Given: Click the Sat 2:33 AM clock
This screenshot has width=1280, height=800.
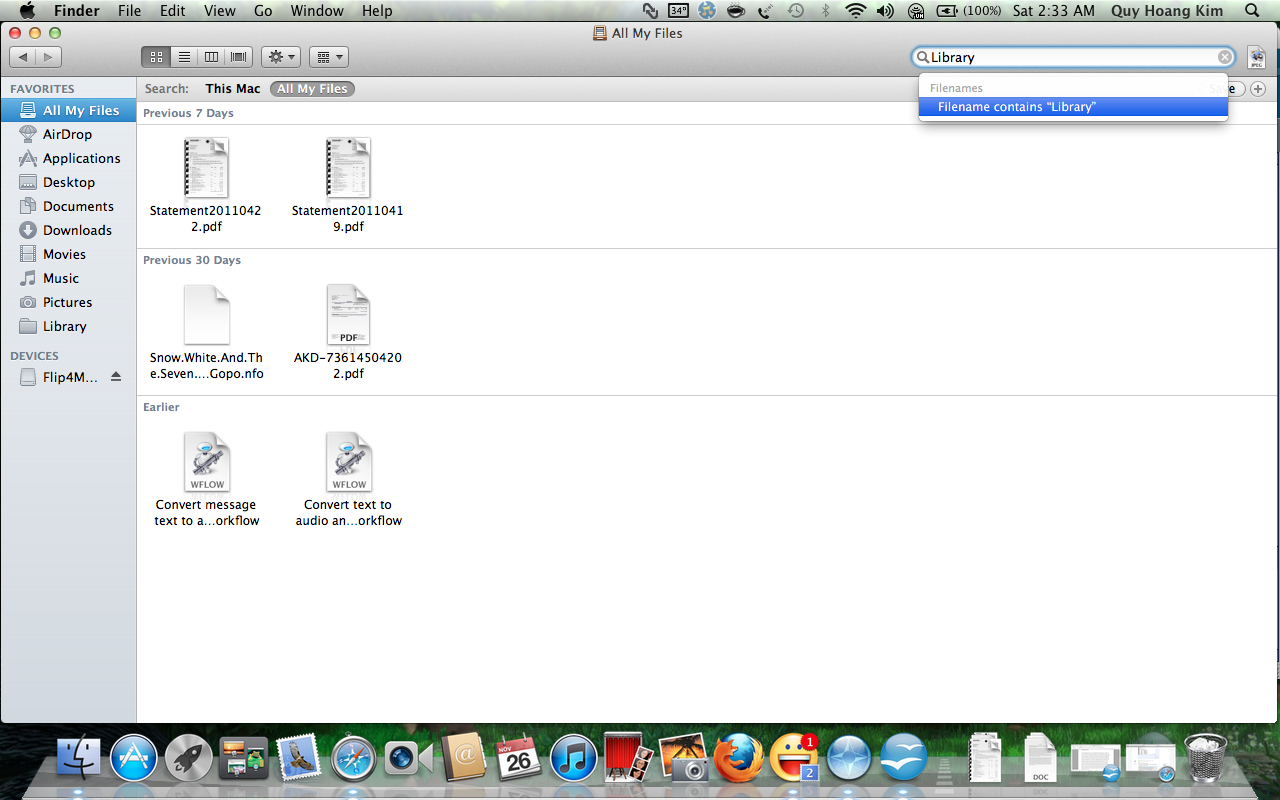Looking at the screenshot, I should coord(1054,11).
